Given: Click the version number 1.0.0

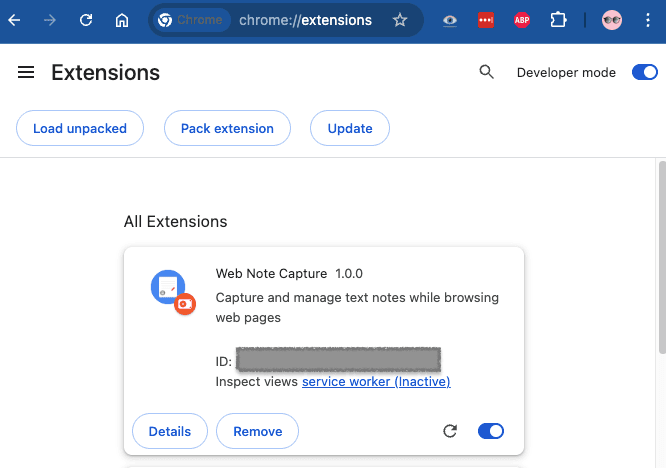Looking at the screenshot, I should [x=349, y=273].
